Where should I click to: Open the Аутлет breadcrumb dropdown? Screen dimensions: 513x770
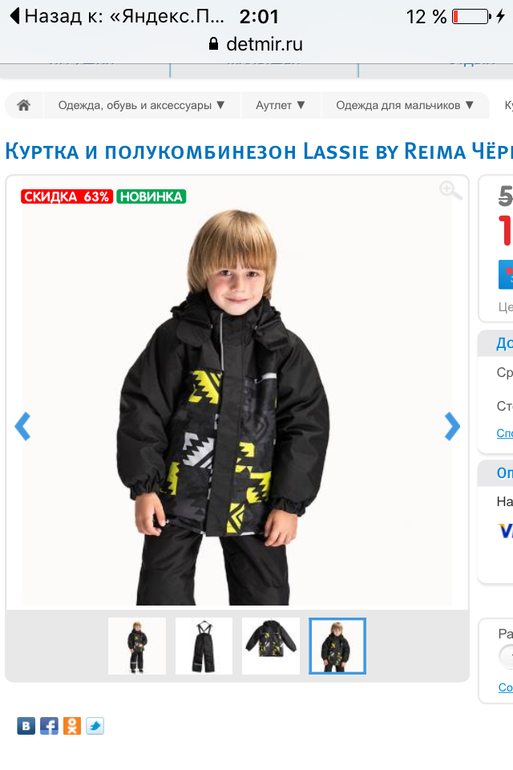pos(280,105)
